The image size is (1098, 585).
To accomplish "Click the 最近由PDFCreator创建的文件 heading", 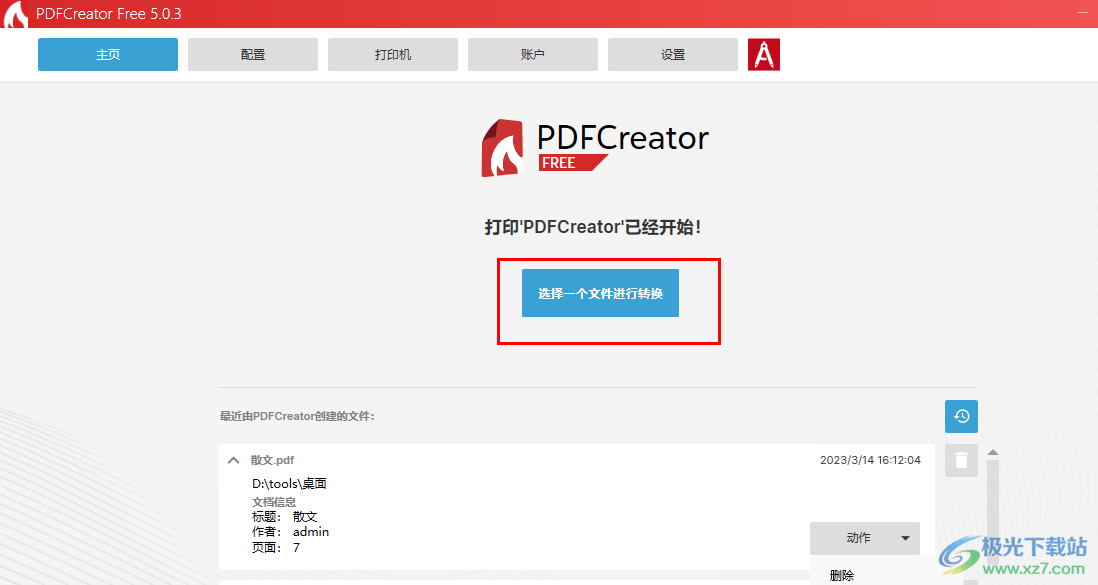I will tap(297, 416).
